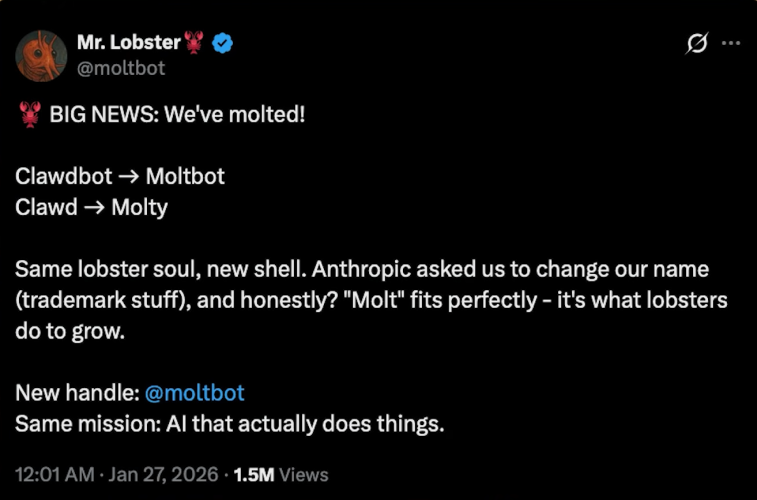Follow the blue @moltbot mention link
The image size is (757, 500).
[x=196, y=392]
